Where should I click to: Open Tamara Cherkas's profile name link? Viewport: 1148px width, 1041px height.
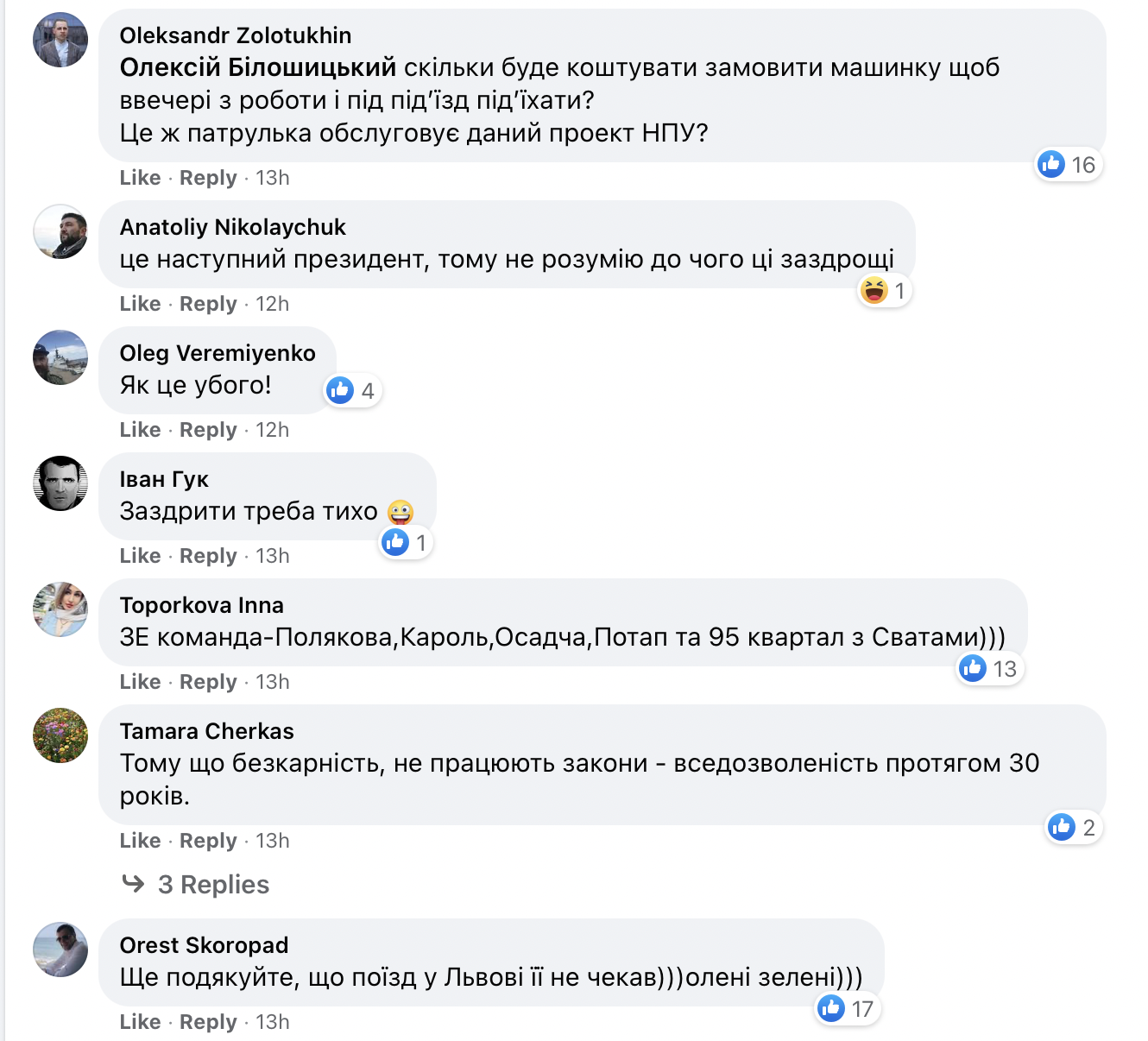[206, 731]
